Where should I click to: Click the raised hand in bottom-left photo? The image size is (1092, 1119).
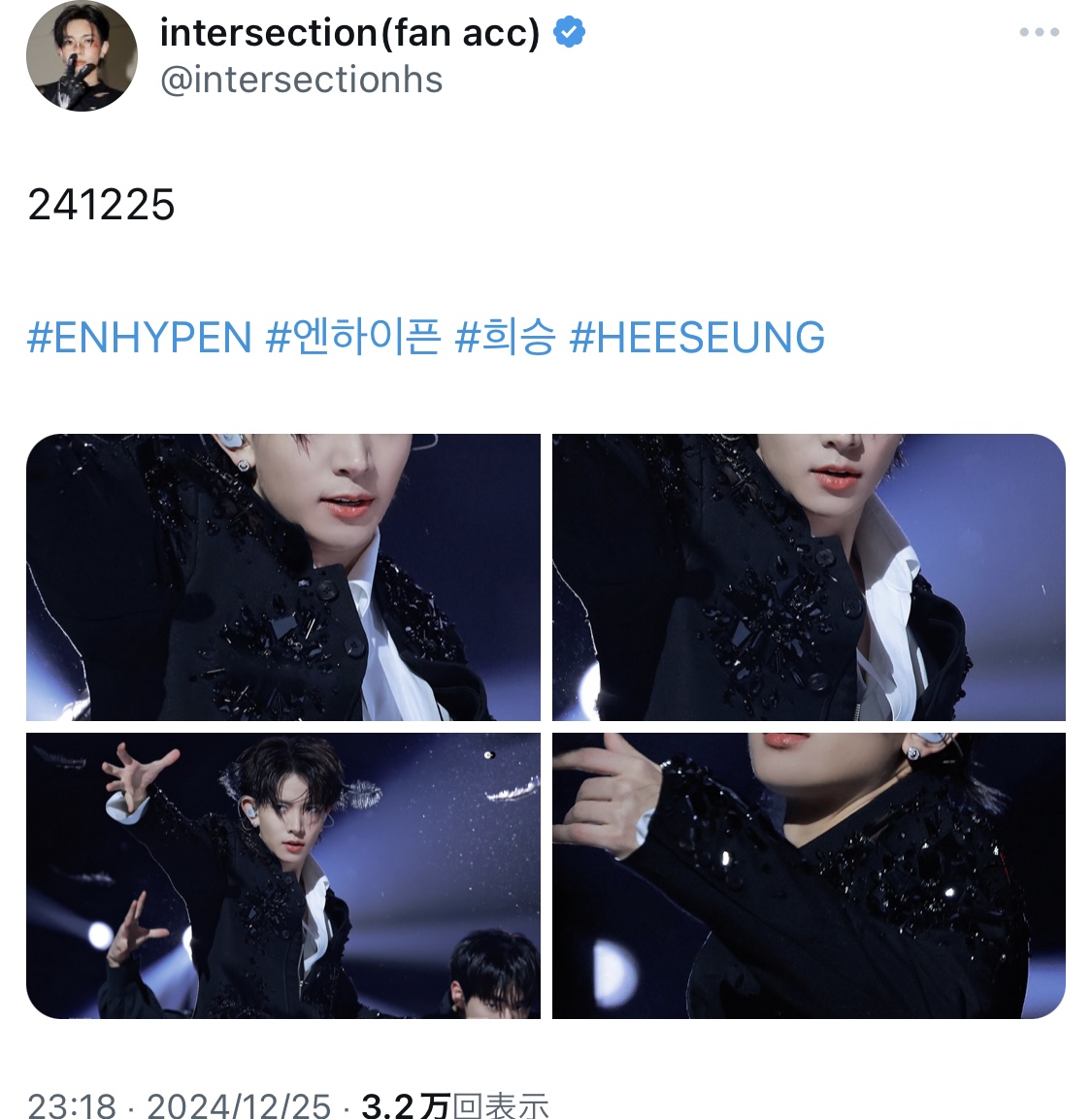pyautogui.click(x=138, y=774)
